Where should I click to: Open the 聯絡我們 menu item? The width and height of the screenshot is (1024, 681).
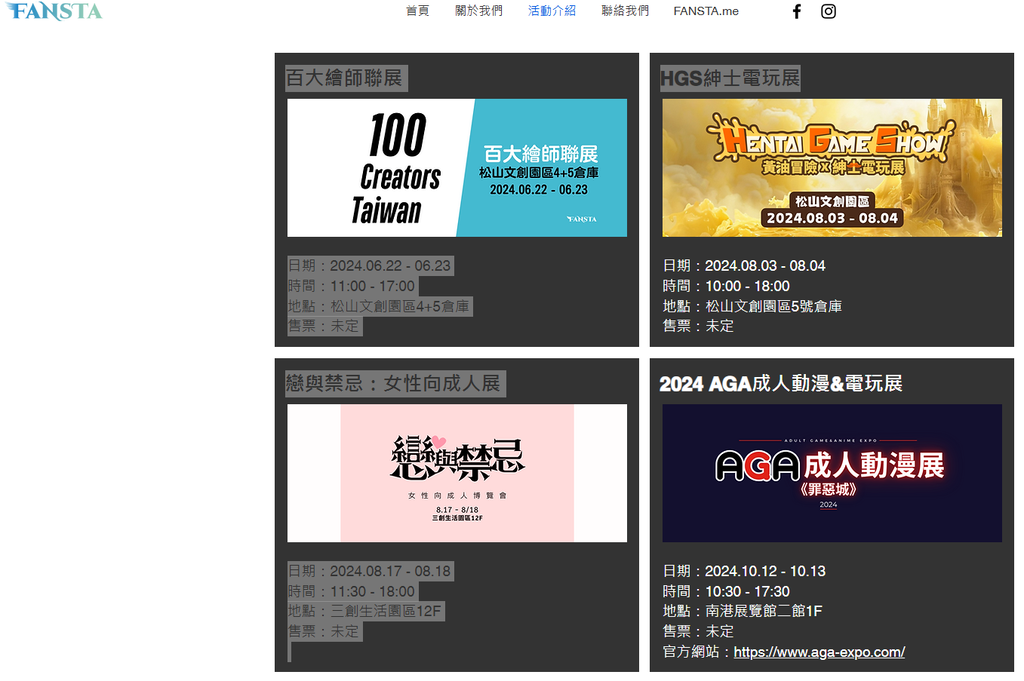pos(625,11)
